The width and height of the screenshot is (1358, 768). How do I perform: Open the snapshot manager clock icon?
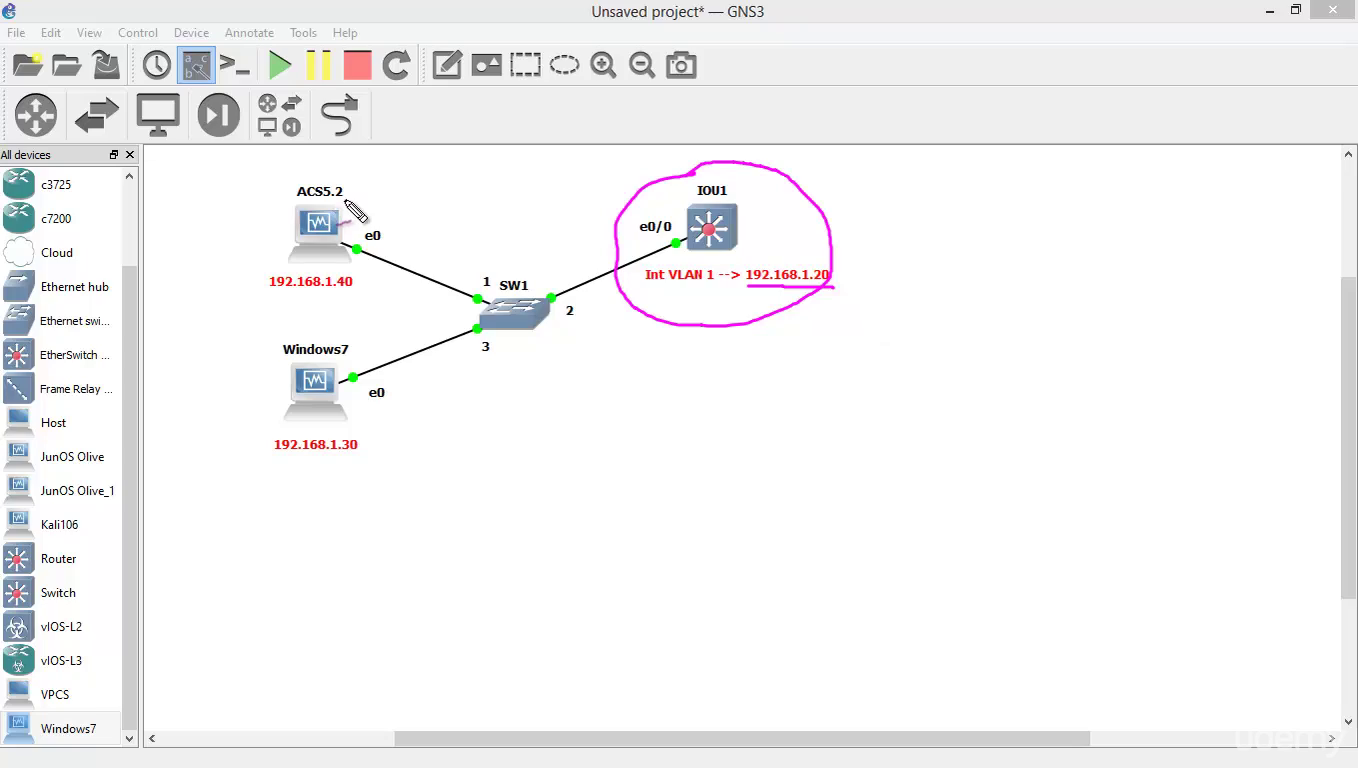click(156, 65)
